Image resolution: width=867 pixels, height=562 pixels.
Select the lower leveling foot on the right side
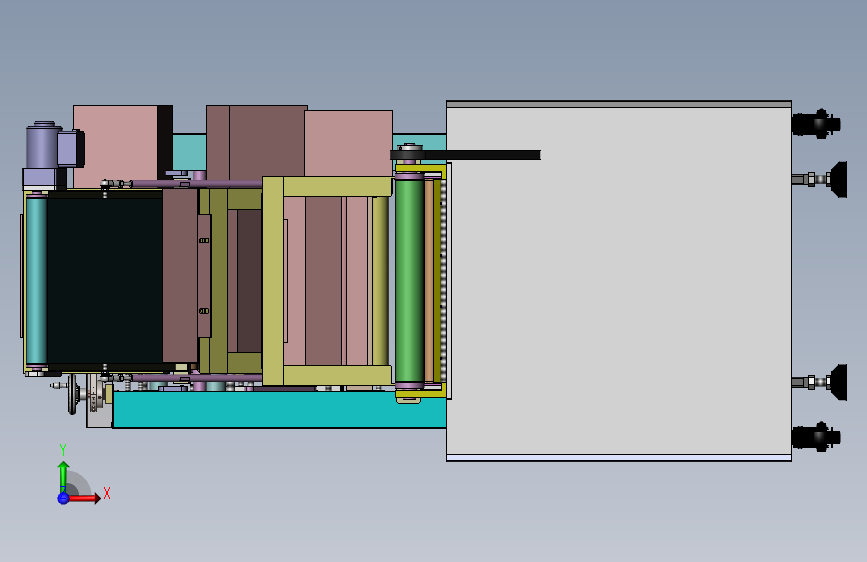820,382
